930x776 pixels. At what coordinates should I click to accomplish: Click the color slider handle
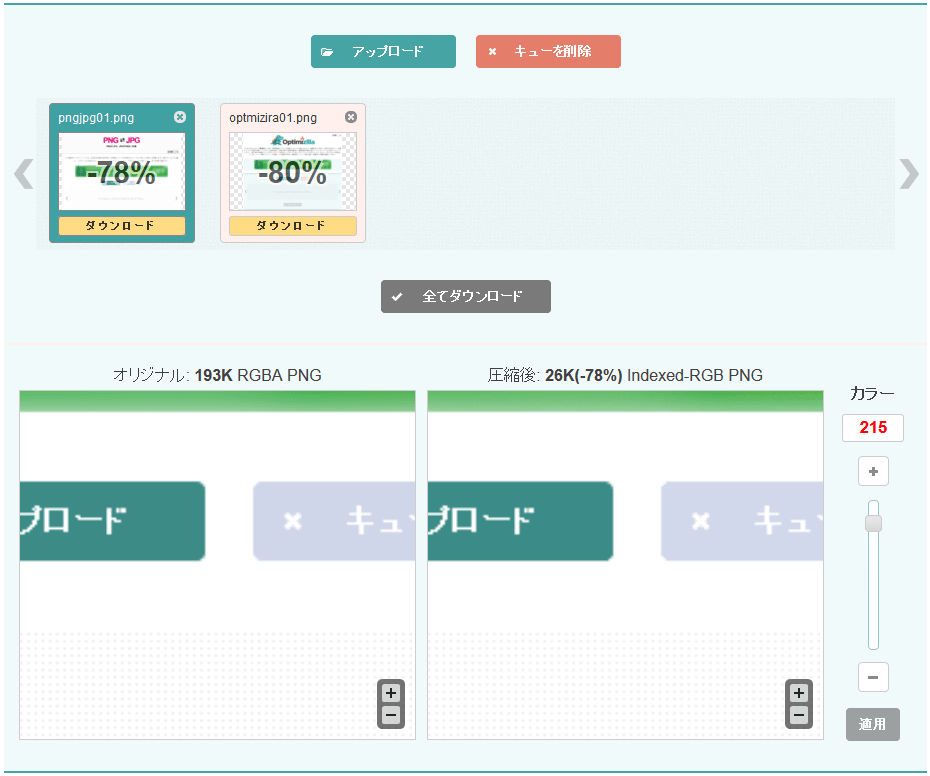point(873,523)
